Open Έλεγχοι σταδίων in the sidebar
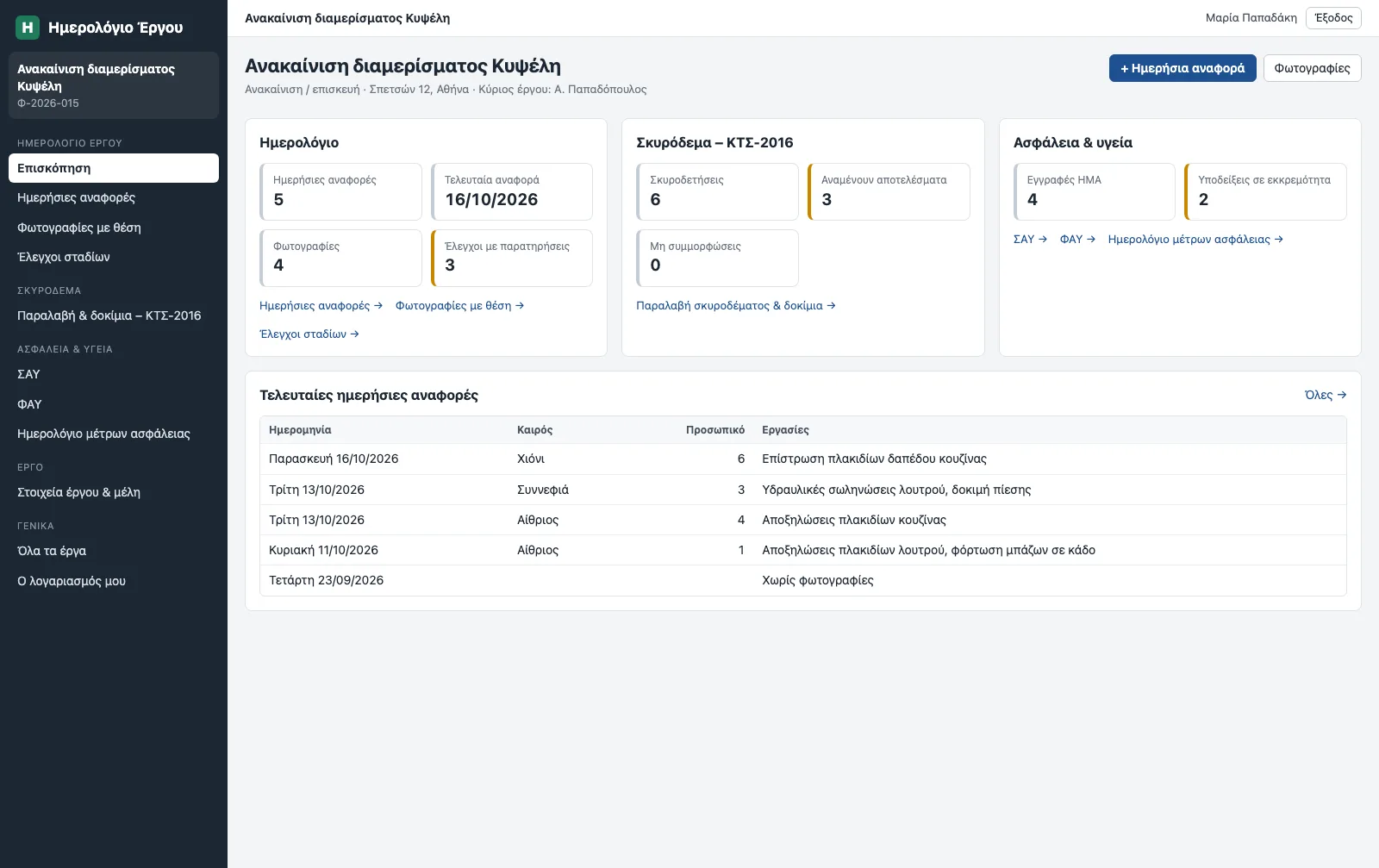The image size is (1379, 868). point(114,257)
